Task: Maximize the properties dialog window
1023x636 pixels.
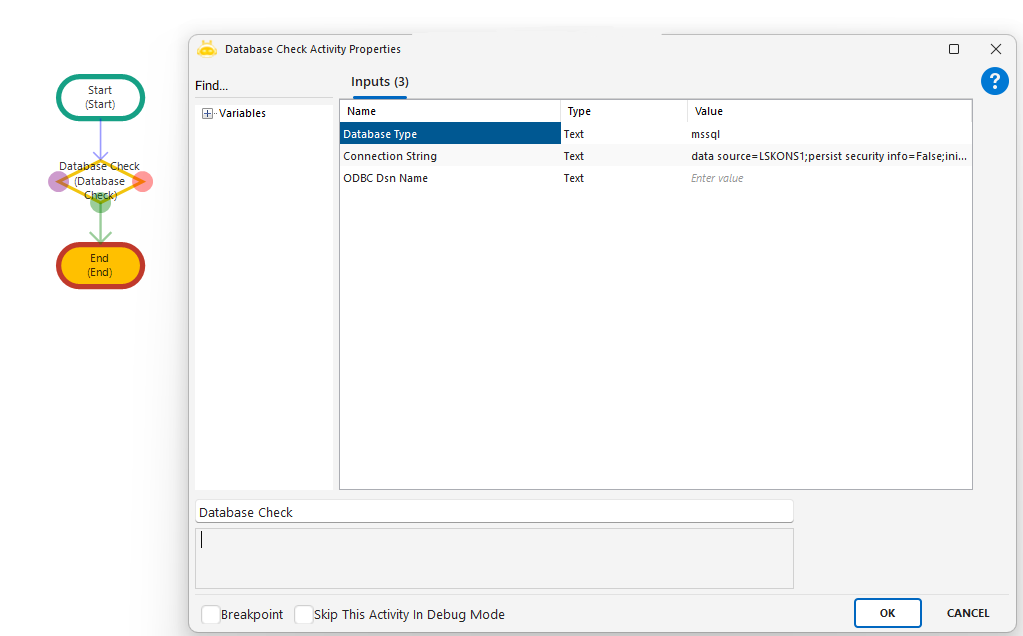Action: pos(954,49)
